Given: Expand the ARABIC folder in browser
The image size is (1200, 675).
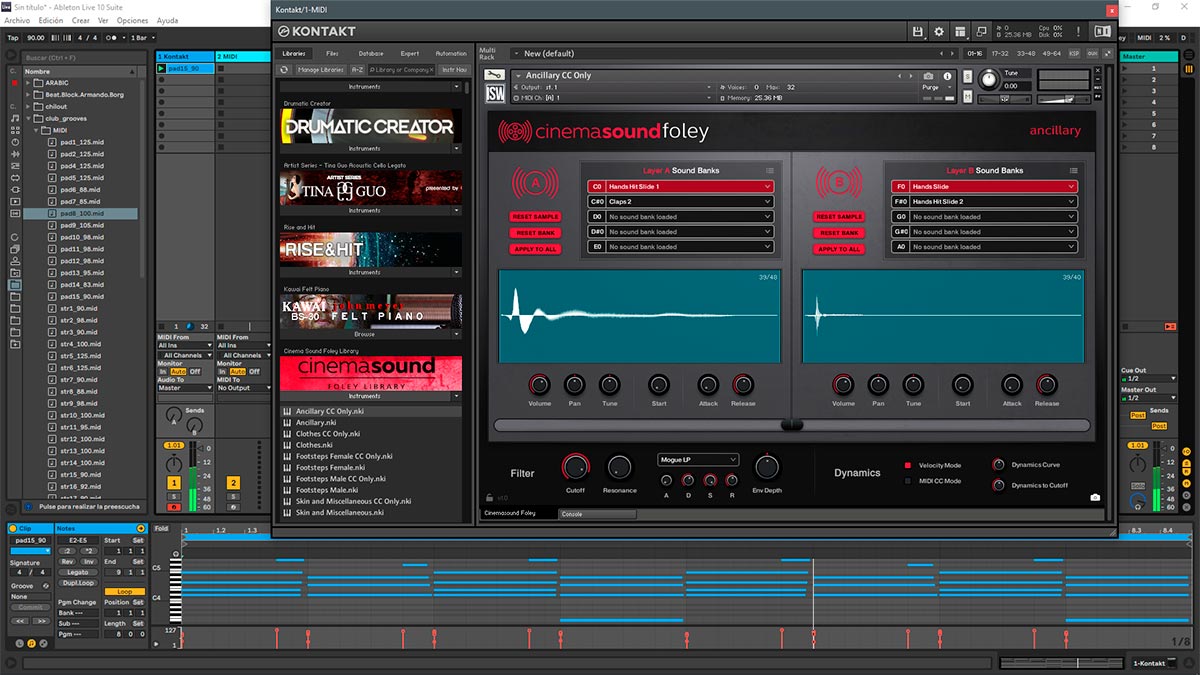Looking at the screenshot, I should pos(28,83).
